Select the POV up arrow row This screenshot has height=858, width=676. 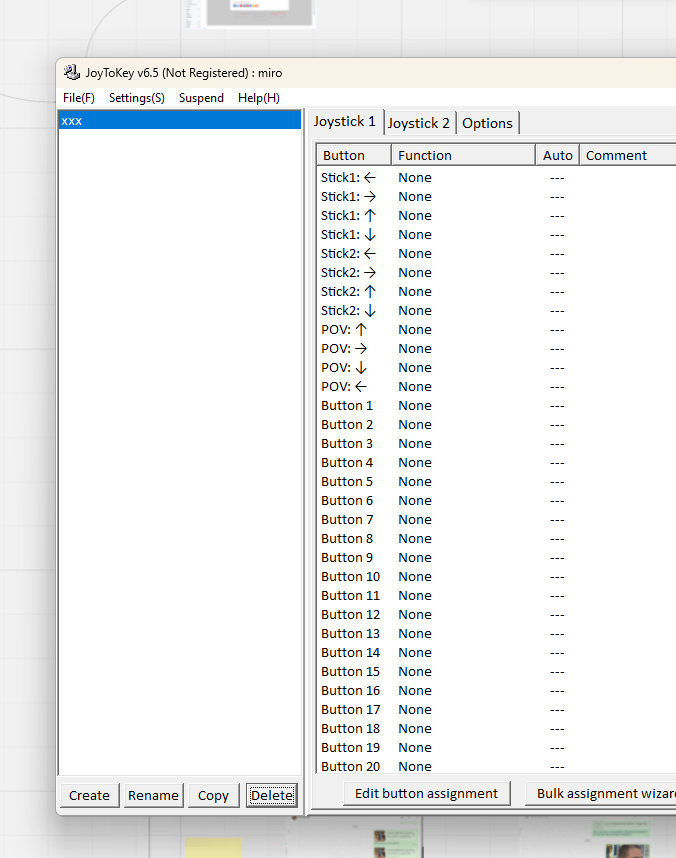tap(496, 329)
